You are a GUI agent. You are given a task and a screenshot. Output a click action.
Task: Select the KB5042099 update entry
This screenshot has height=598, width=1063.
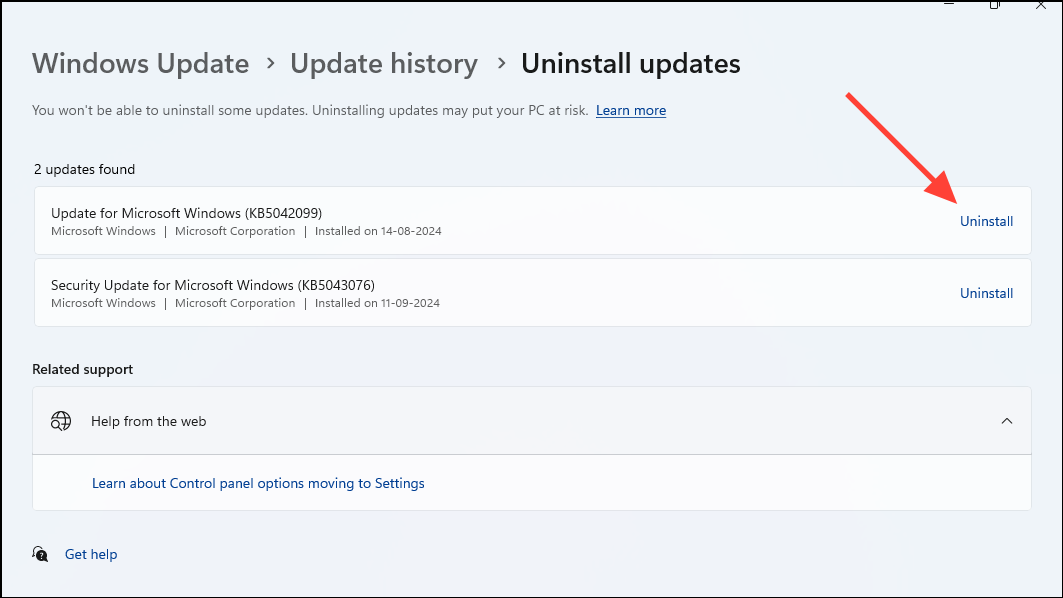tap(400, 220)
